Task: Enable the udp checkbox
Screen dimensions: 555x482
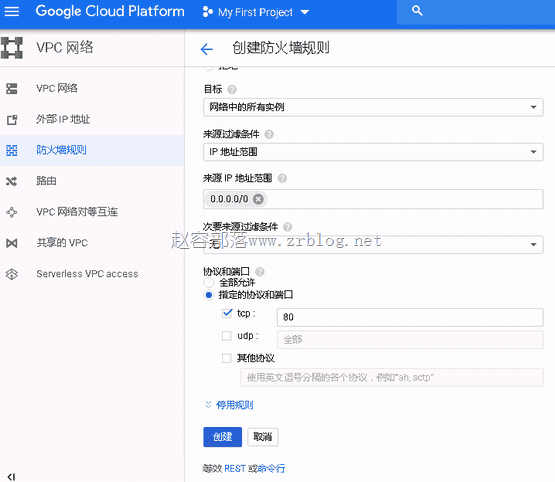Action: (x=227, y=336)
